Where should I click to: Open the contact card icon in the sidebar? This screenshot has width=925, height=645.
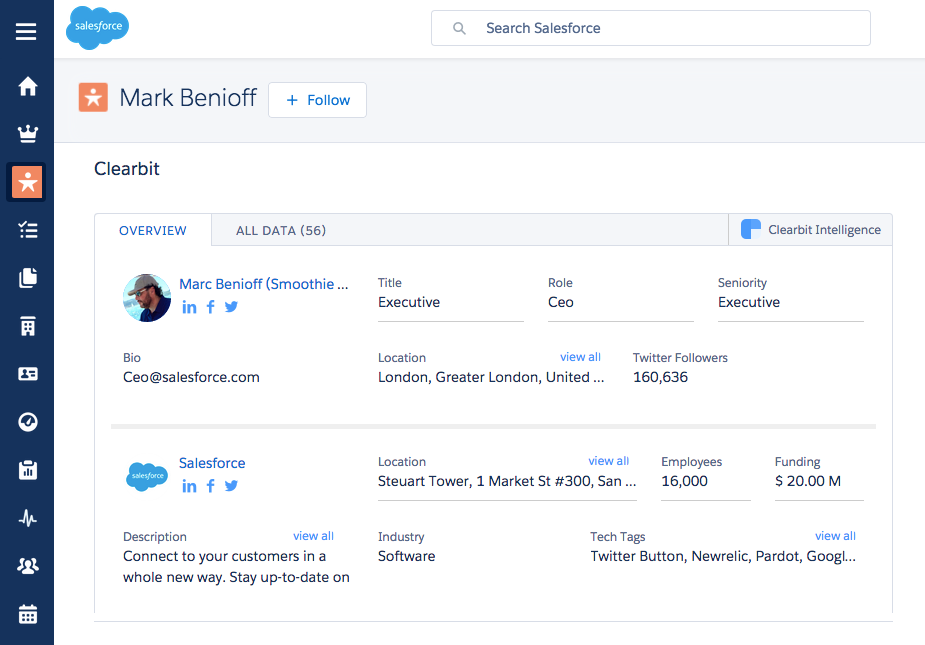pos(26,373)
